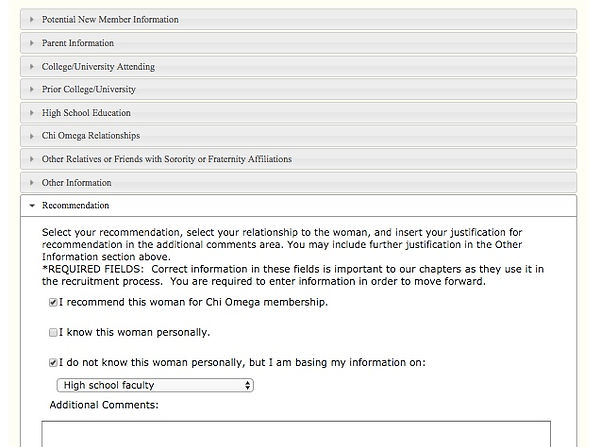Open the Parent Information accordion header
The image size is (600, 447).
pyautogui.click(x=298, y=43)
